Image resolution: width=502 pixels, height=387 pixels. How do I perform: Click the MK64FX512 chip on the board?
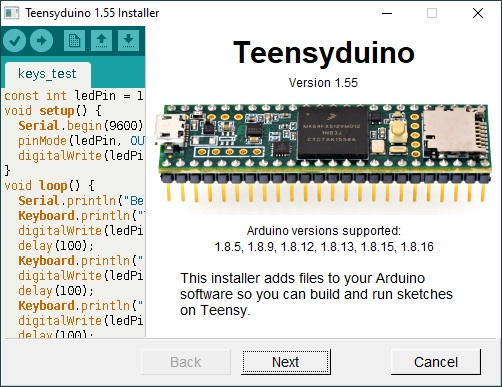[332, 133]
